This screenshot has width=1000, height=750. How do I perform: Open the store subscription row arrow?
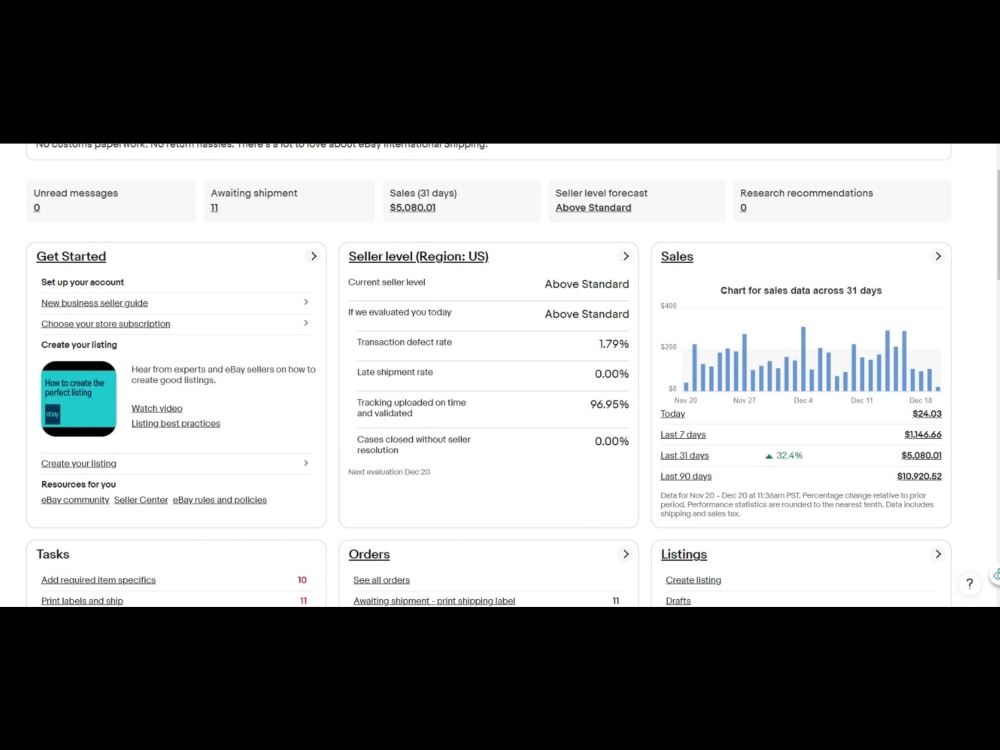(x=306, y=323)
